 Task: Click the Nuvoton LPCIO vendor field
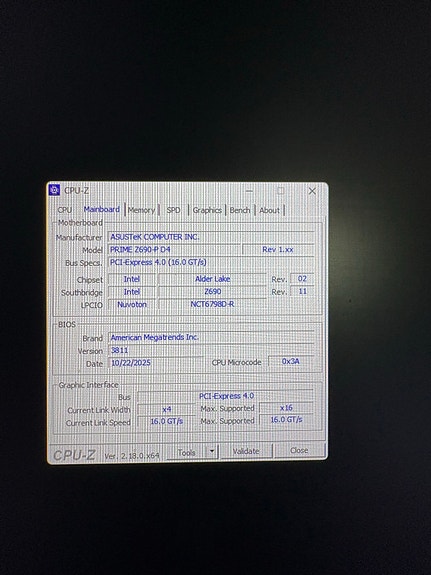pyautogui.click(x=132, y=304)
